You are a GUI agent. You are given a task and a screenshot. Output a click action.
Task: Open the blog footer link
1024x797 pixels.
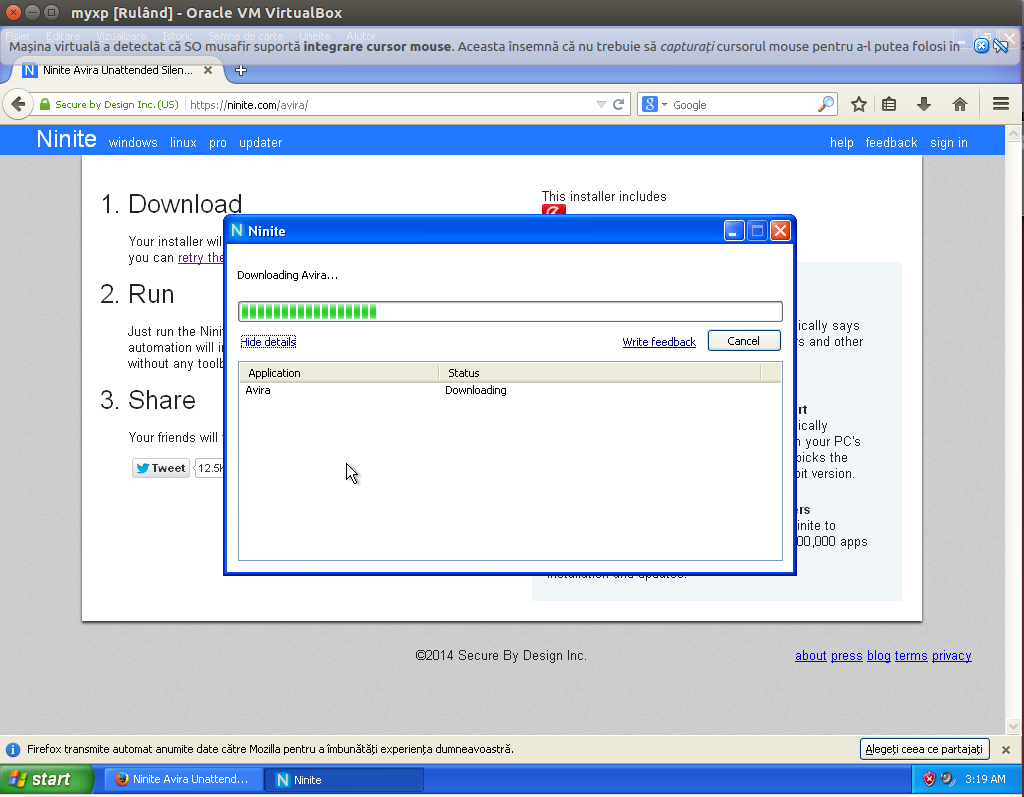(878, 655)
